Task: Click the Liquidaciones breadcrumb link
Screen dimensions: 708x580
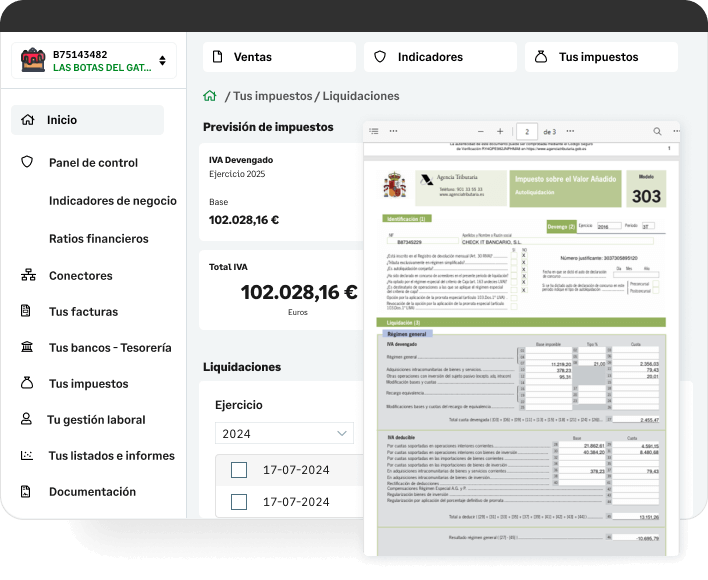Action: (361, 96)
